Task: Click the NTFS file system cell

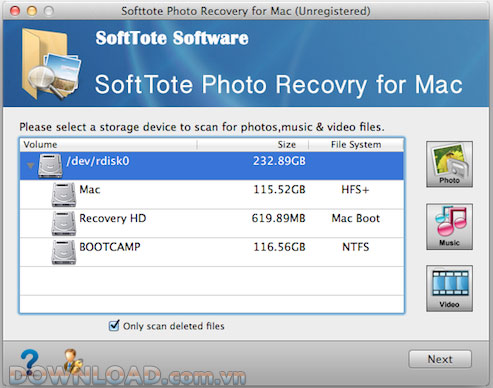Action: pos(356,247)
